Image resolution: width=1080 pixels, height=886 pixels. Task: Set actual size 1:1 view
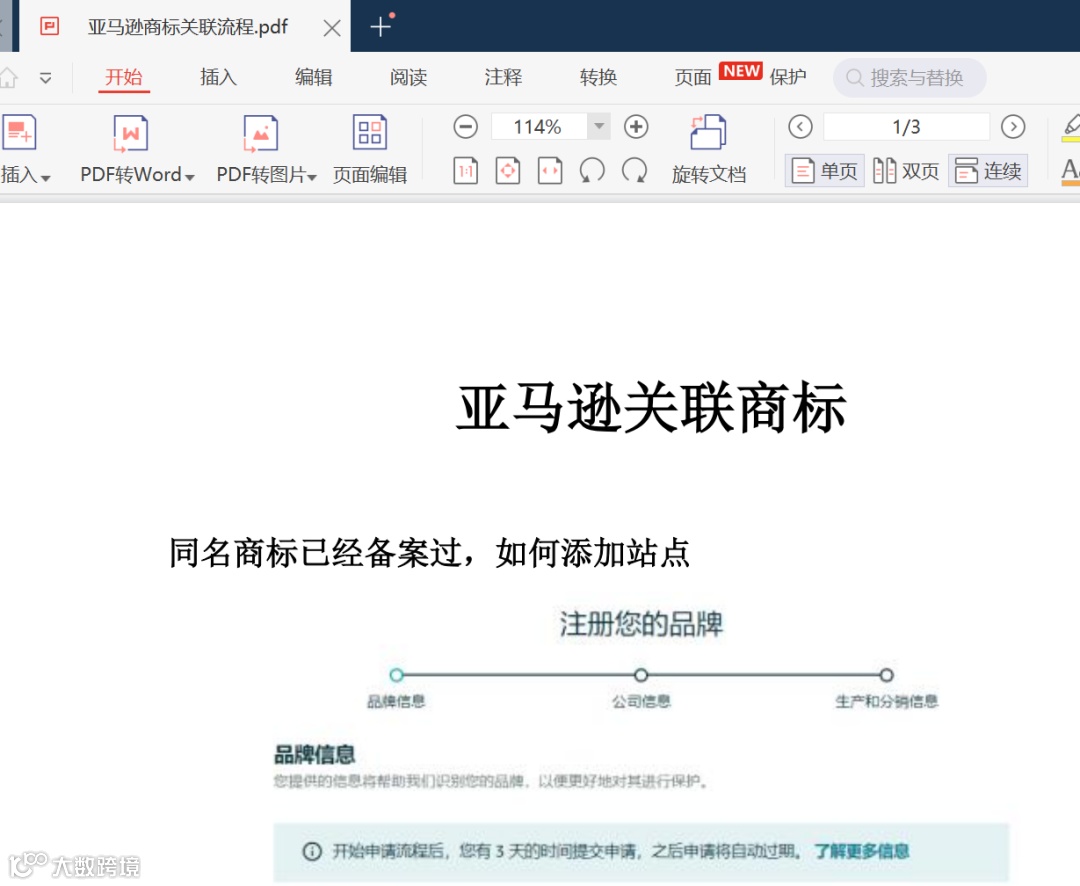[x=466, y=171]
